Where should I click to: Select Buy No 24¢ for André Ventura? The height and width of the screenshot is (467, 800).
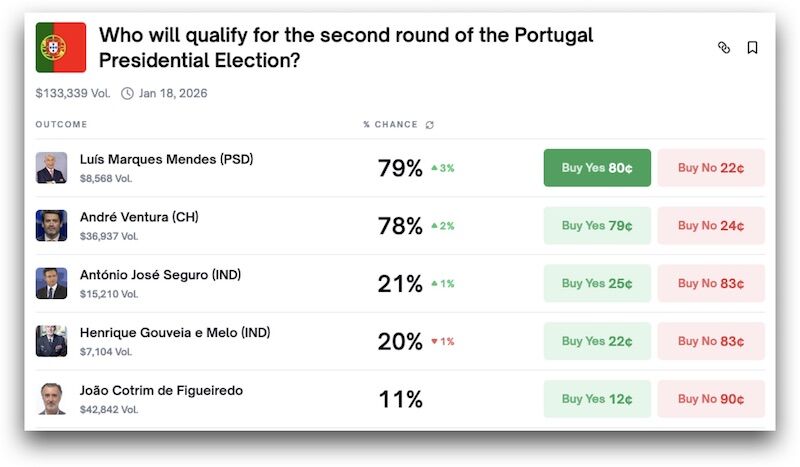pos(710,226)
